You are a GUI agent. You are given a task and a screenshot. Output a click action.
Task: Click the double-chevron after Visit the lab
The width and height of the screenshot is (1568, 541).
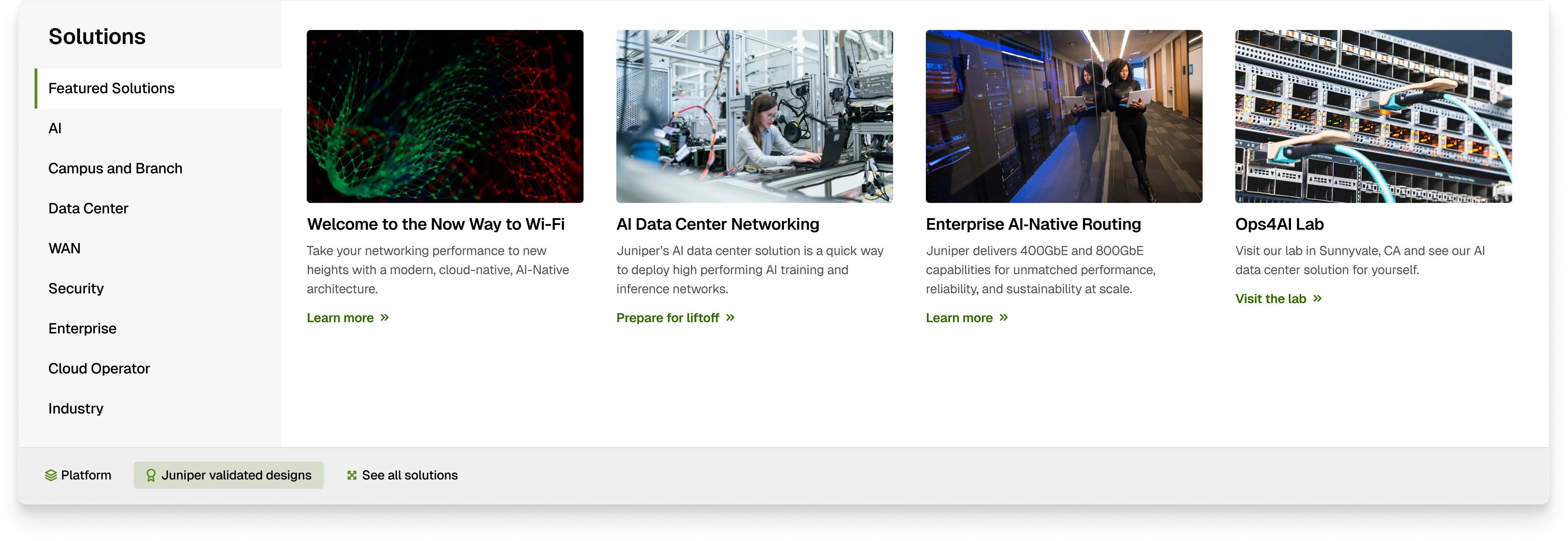click(1317, 299)
